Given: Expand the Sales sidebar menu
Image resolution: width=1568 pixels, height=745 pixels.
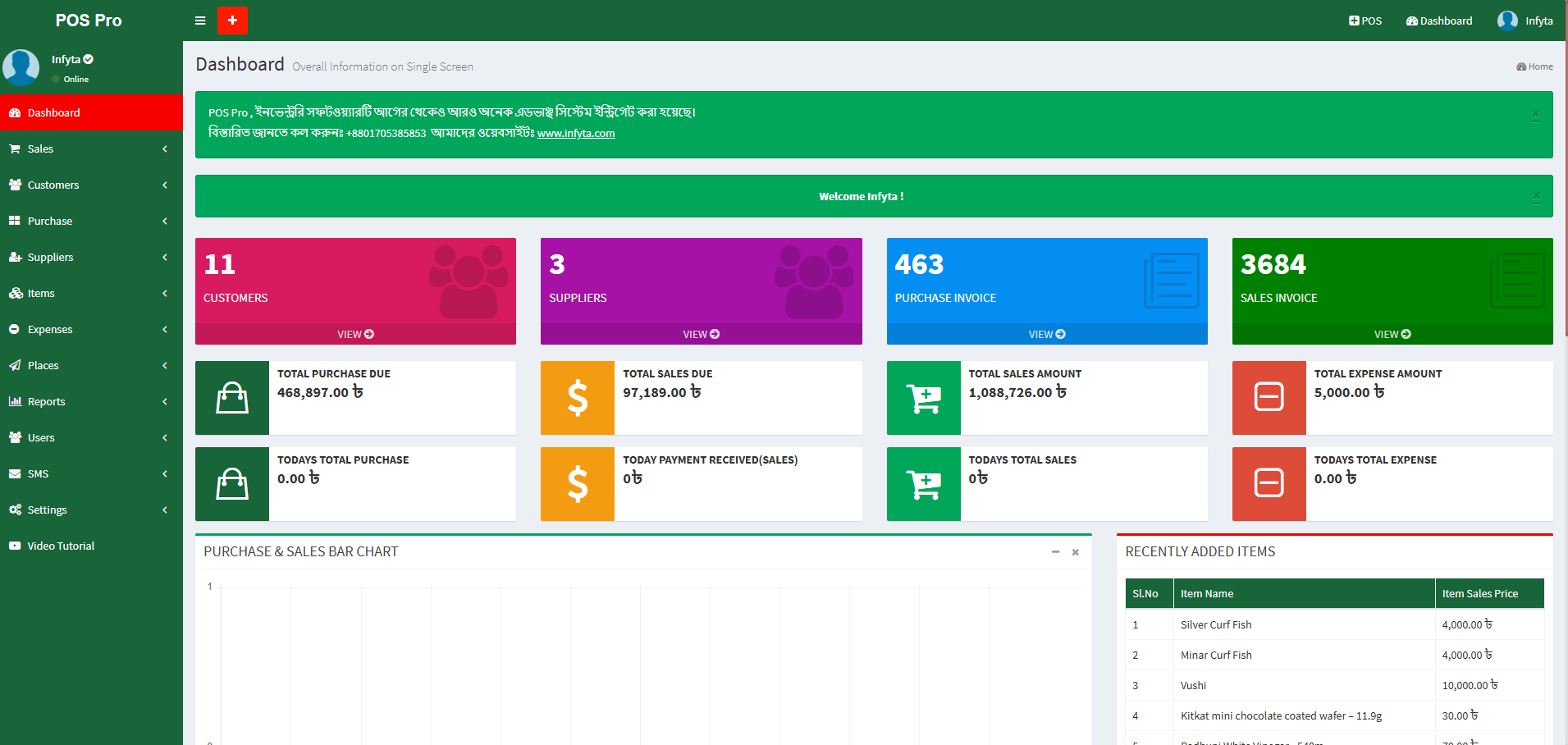Looking at the screenshot, I should (x=40, y=149).
